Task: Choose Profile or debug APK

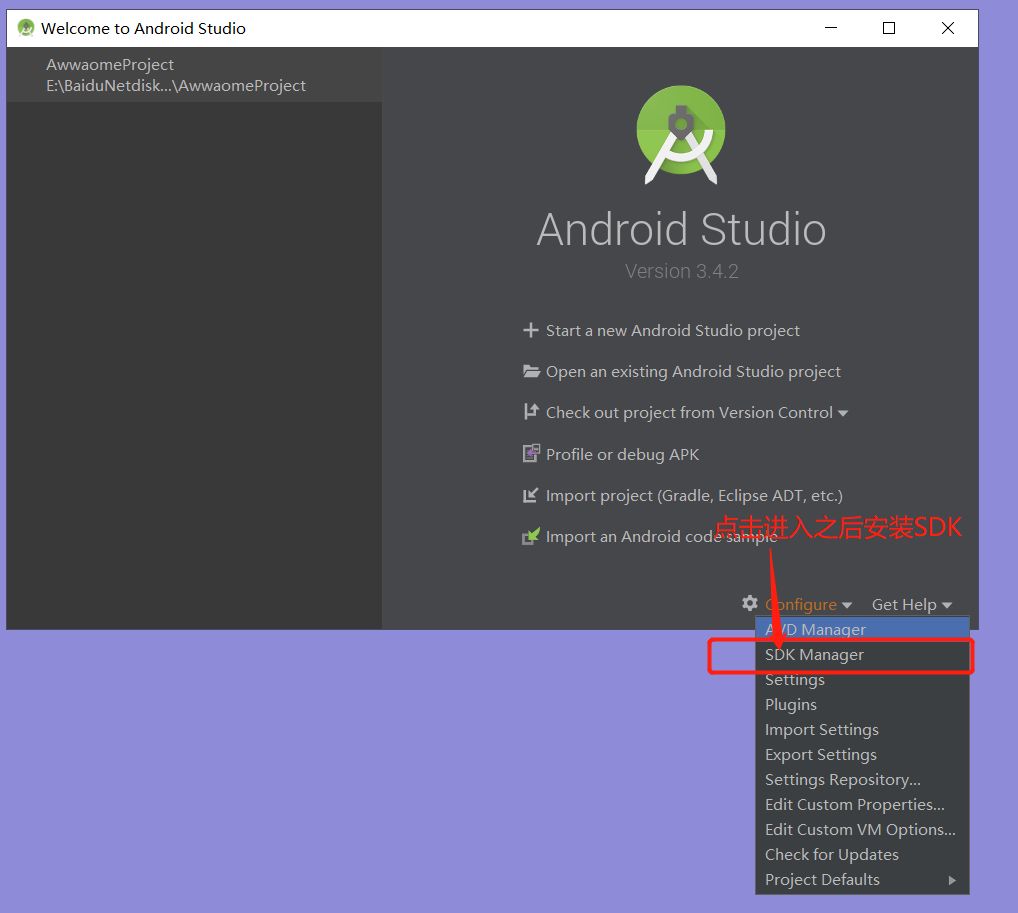Action: tap(622, 454)
